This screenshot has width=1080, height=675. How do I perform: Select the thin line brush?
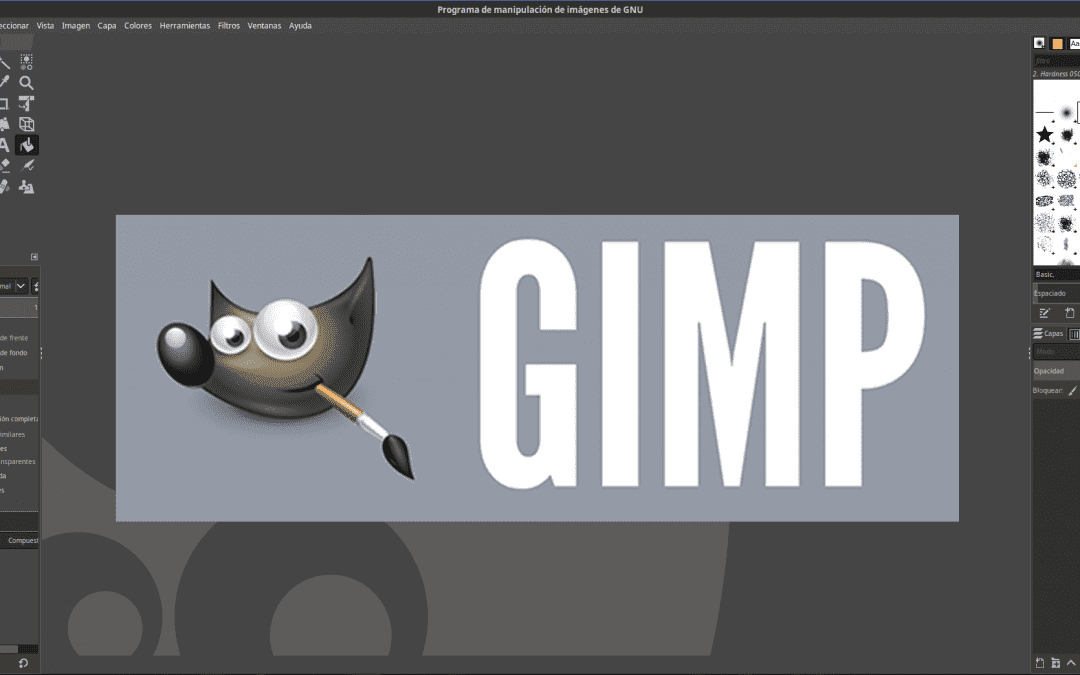click(x=1044, y=112)
